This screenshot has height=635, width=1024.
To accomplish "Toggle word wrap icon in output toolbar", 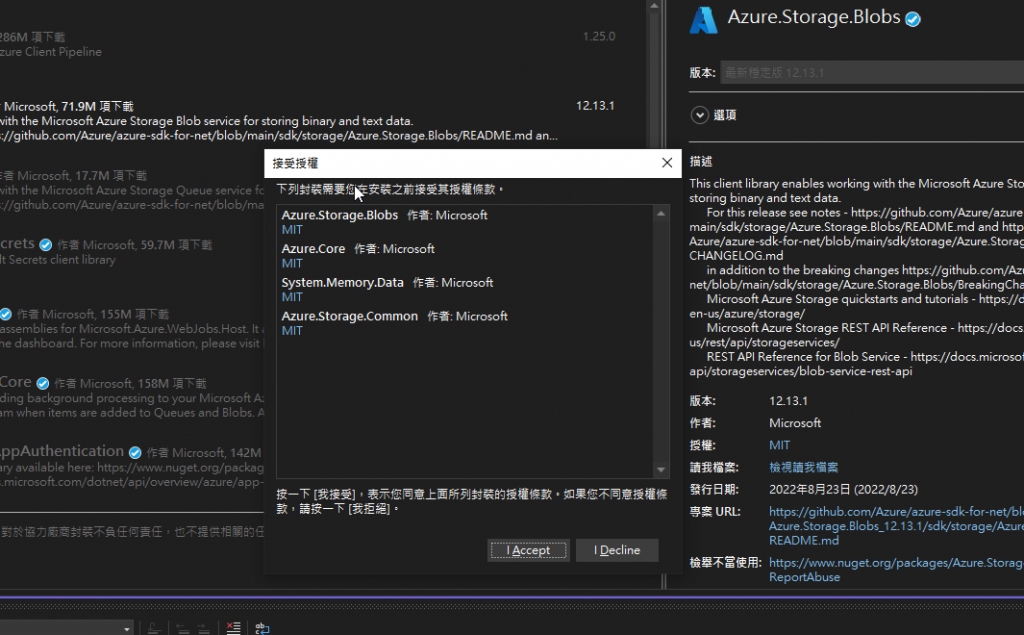I will point(262,628).
